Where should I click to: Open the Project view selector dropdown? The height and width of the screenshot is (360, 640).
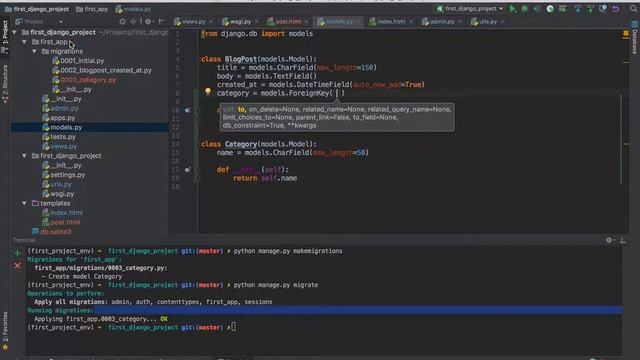point(39,22)
